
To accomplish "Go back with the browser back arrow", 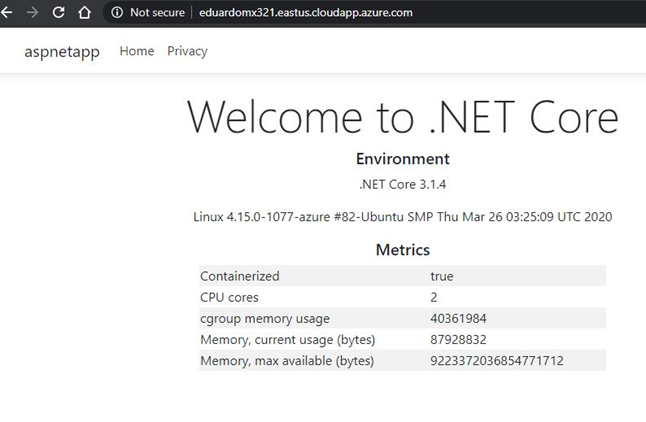I will [x=7, y=12].
